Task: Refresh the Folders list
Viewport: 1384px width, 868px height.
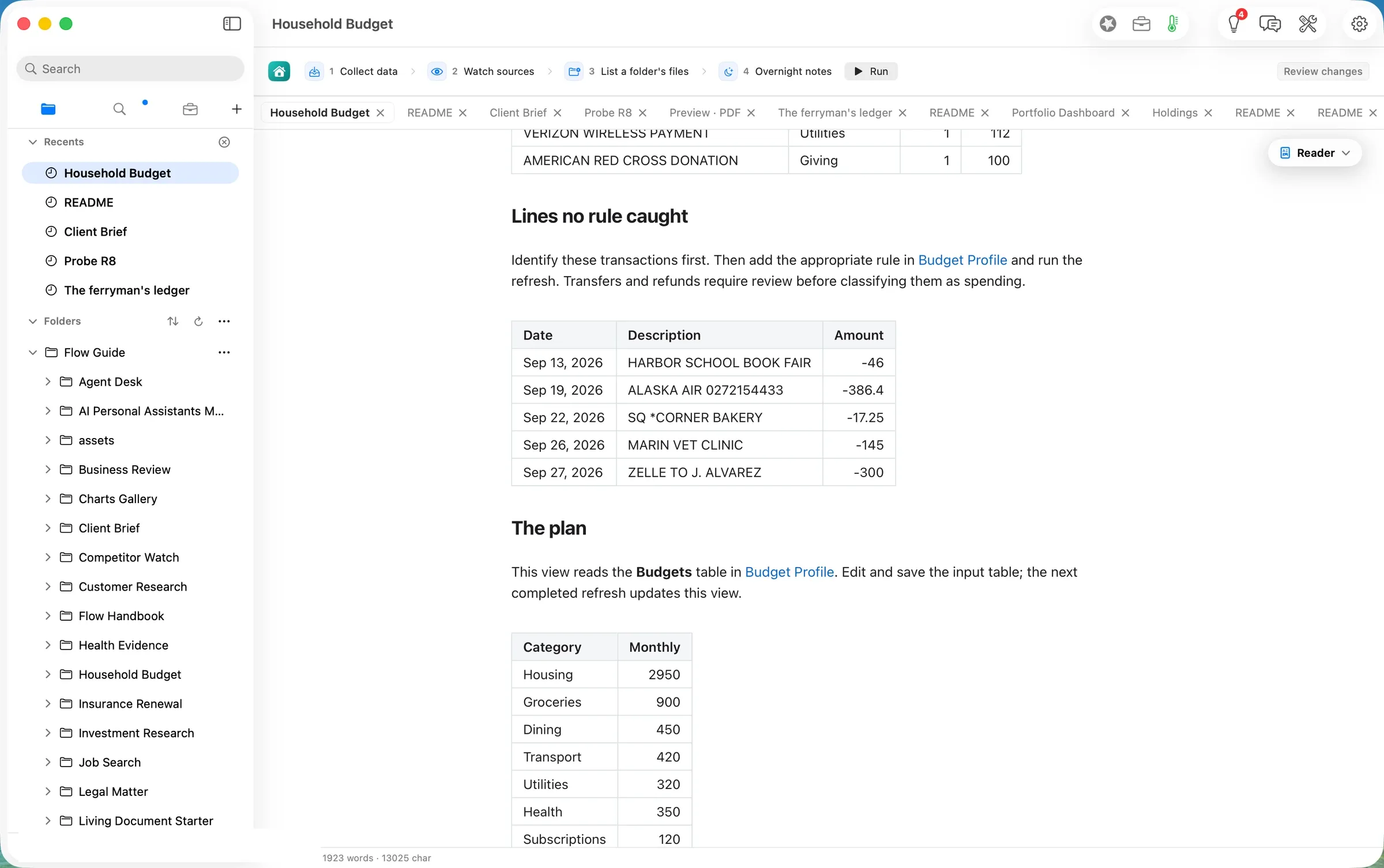Action: [x=198, y=322]
